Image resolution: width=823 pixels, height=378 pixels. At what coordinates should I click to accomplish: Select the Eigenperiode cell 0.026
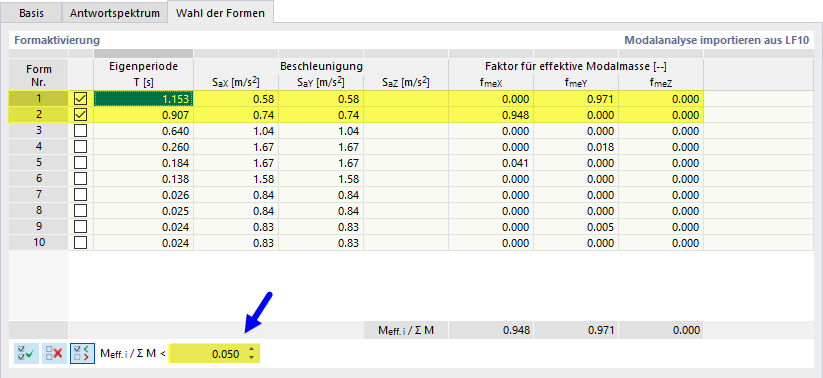click(144, 195)
